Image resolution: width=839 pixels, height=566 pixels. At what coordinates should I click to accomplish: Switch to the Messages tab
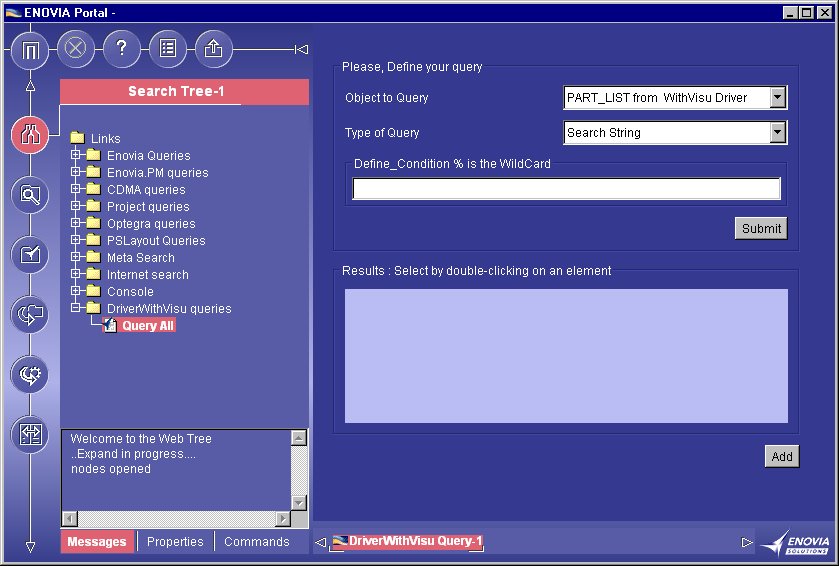coord(97,542)
